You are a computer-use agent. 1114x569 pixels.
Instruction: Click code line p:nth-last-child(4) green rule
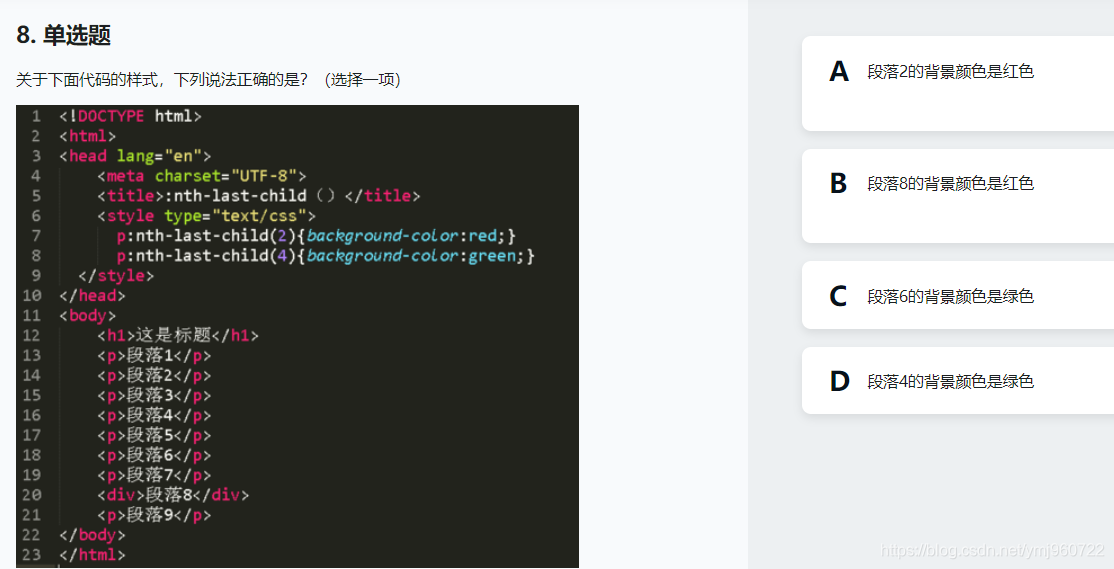[325, 256]
